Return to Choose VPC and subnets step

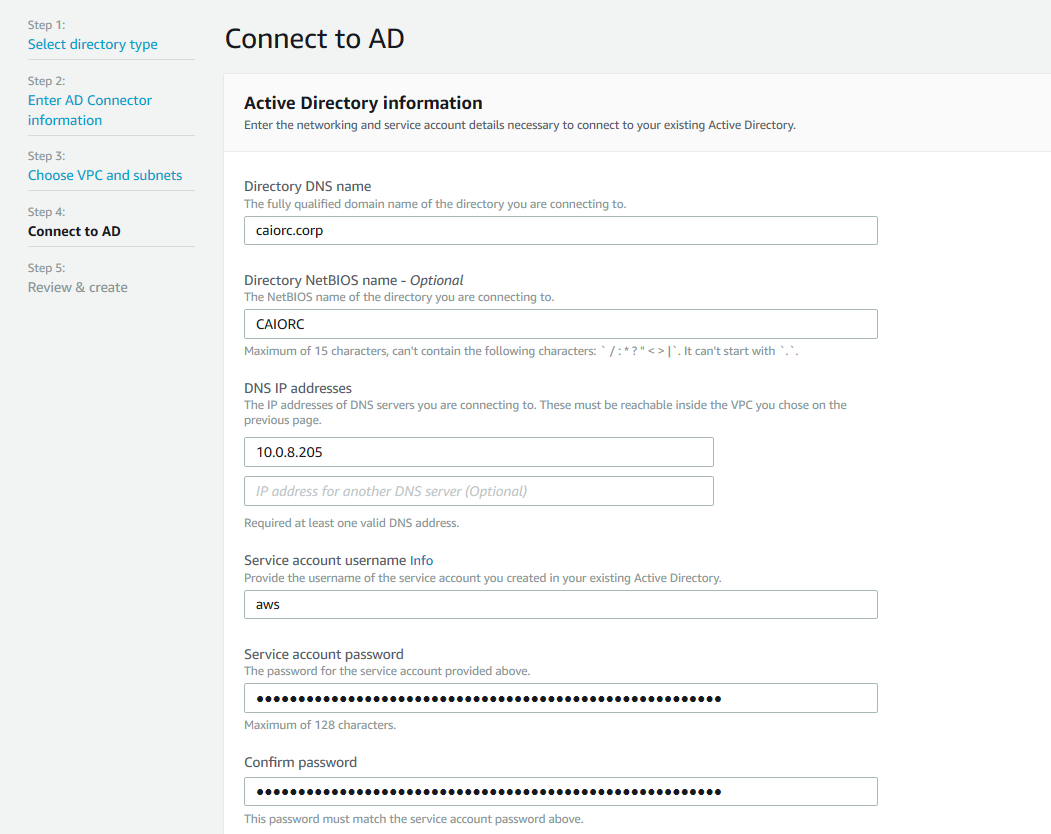[x=105, y=175]
